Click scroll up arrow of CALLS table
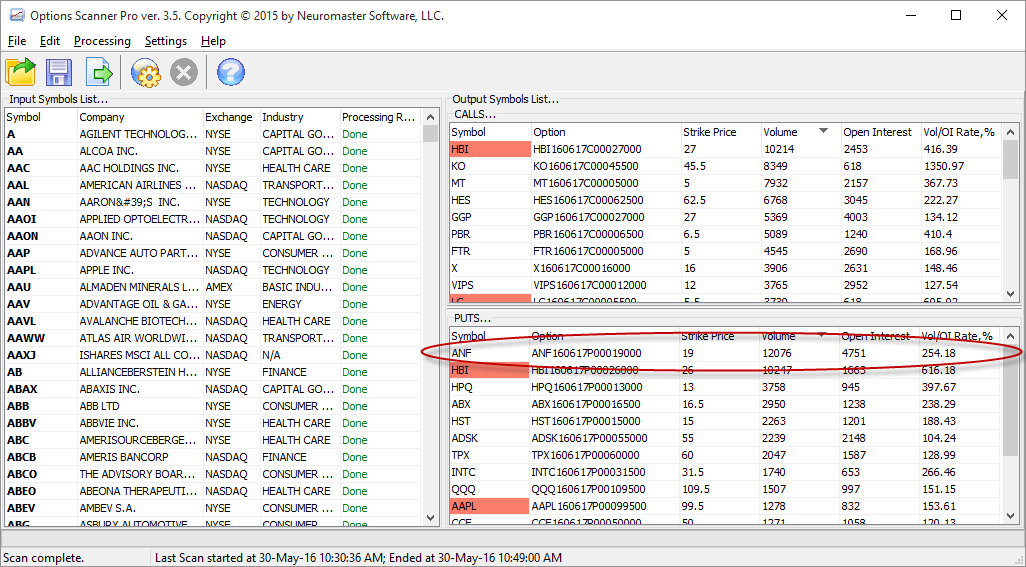The image size is (1026, 567). (x=1010, y=132)
